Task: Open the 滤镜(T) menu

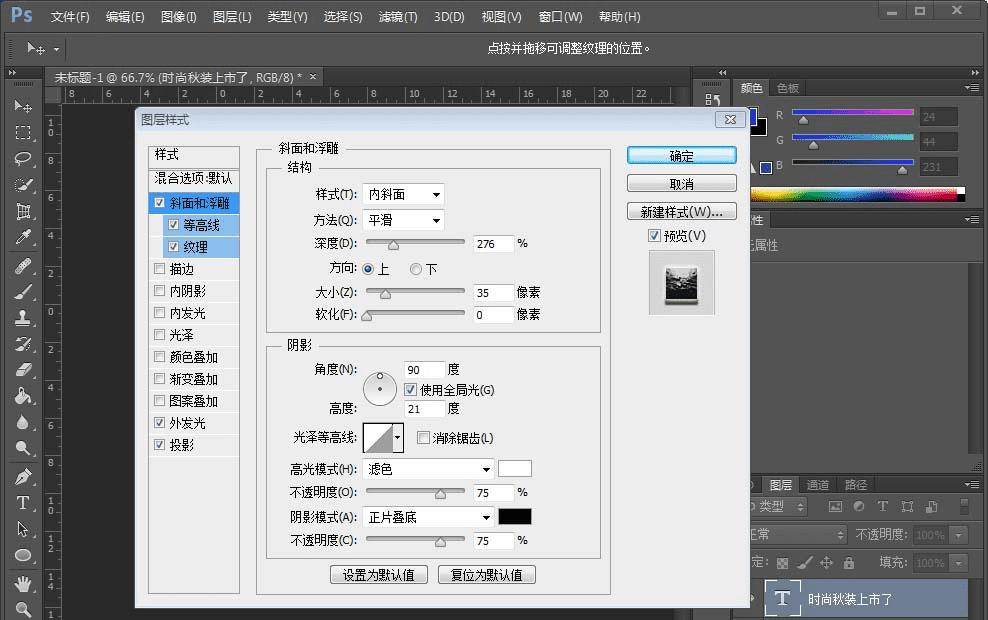Action: coord(398,17)
